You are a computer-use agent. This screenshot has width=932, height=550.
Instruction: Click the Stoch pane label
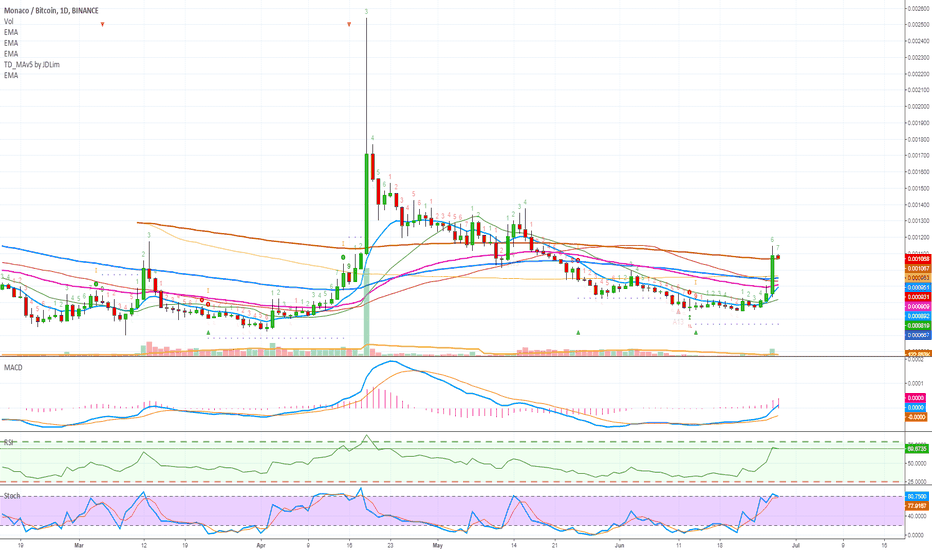[12, 495]
